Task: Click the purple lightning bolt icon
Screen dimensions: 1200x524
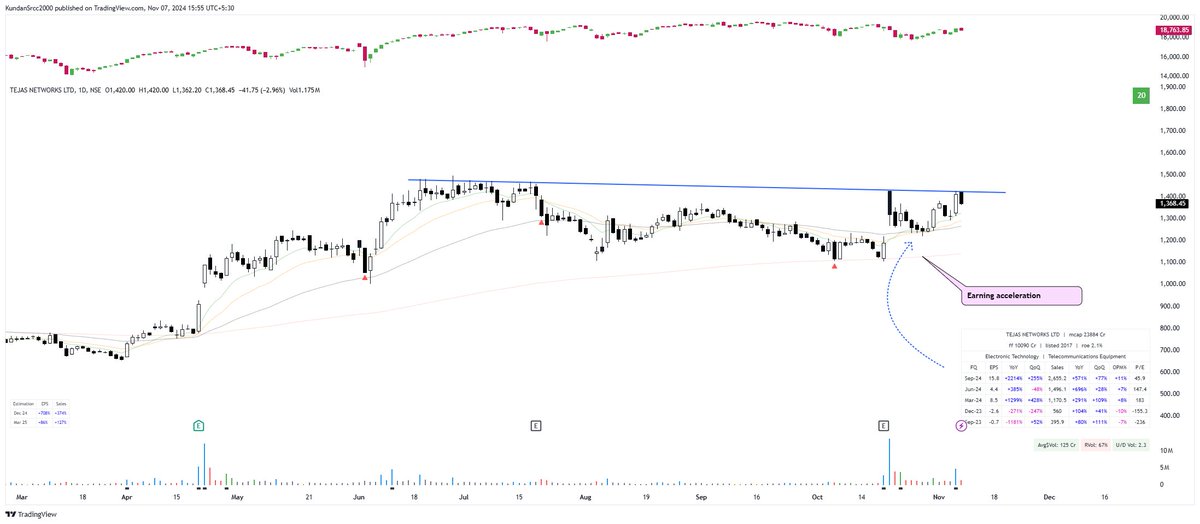Action: [x=962, y=425]
